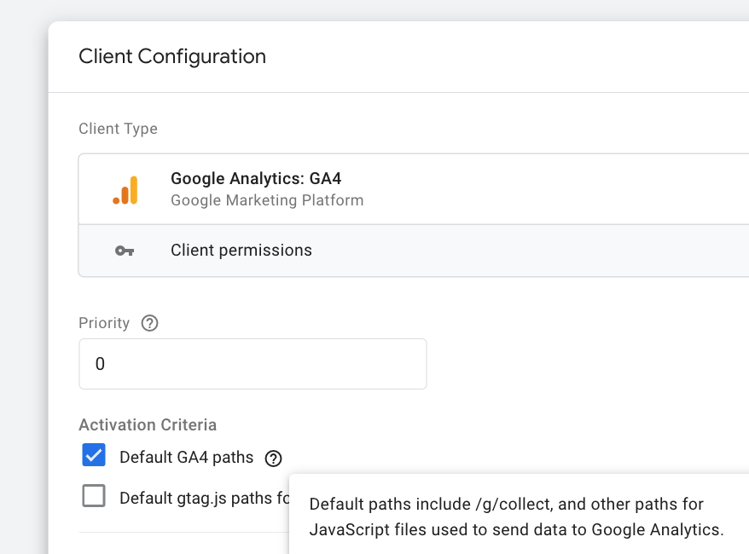
Task: Enable the Default gtag.js paths checkbox
Action: [94, 496]
